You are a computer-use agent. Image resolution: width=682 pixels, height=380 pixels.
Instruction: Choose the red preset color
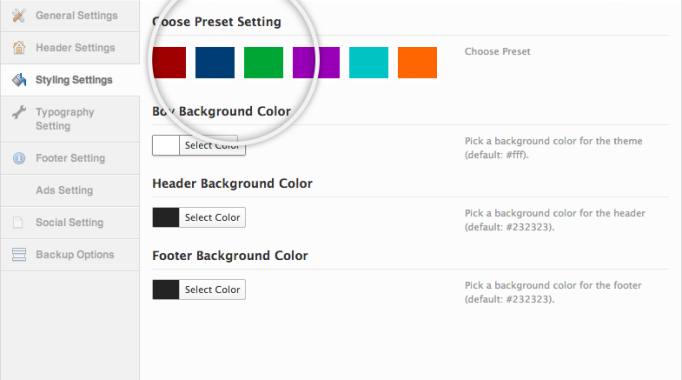(x=169, y=63)
